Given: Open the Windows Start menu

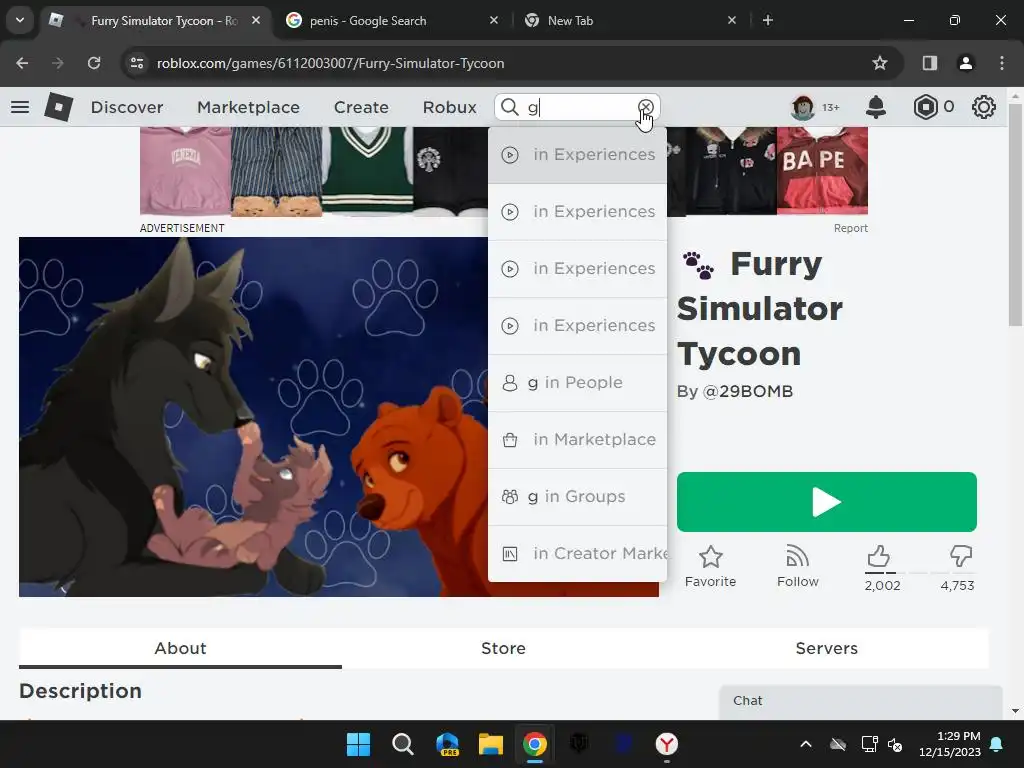Looking at the screenshot, I should click(358, 744).
